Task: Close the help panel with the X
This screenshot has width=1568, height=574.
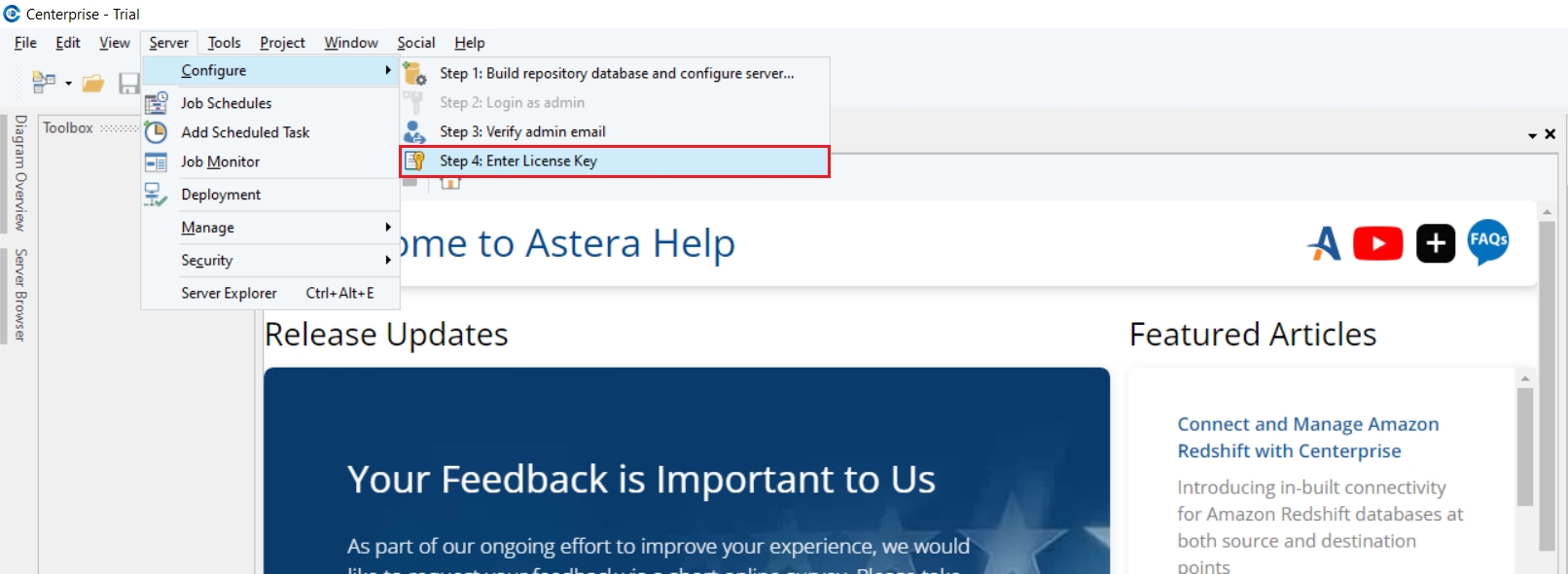Action: pyautogui.click(x=1550, y=134)
